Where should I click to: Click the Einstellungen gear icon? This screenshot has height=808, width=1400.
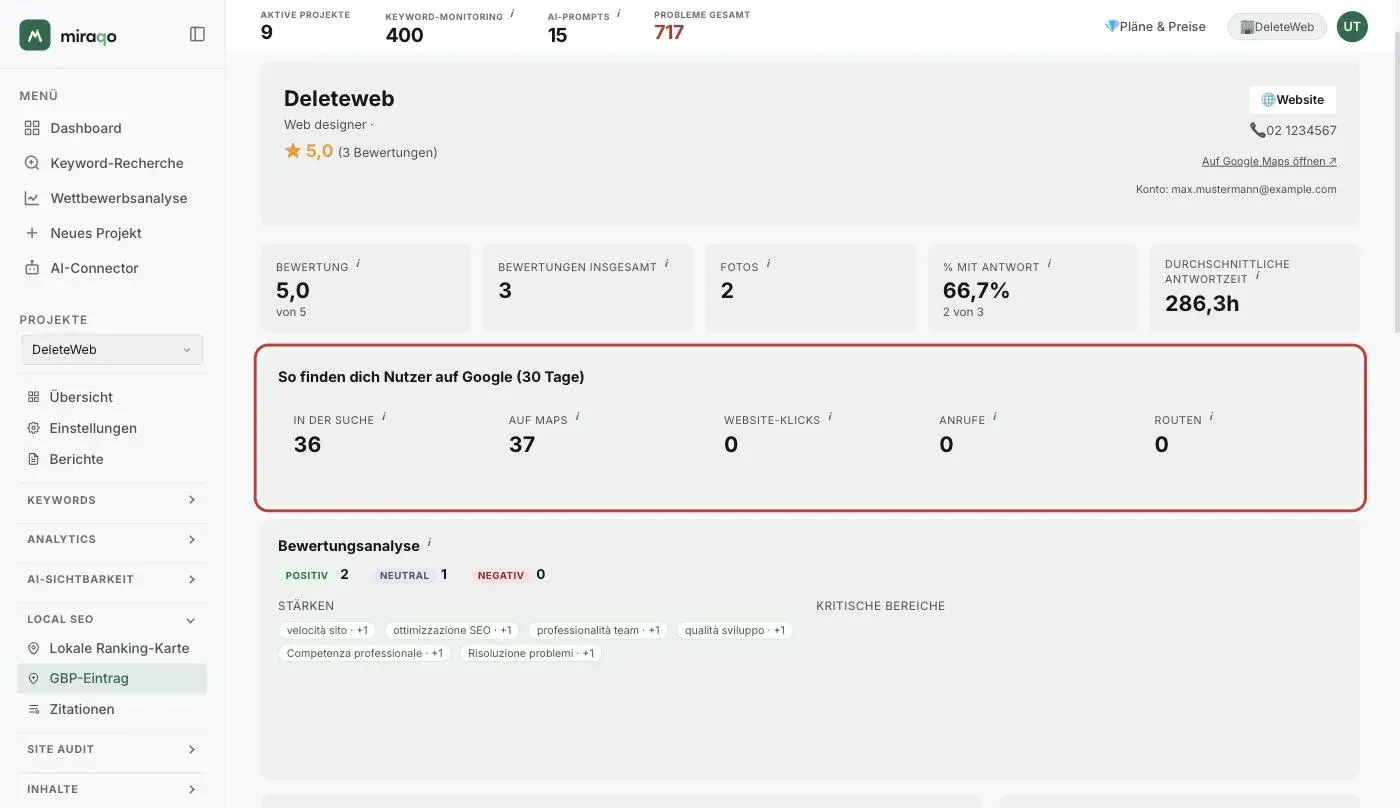[33, 428]
